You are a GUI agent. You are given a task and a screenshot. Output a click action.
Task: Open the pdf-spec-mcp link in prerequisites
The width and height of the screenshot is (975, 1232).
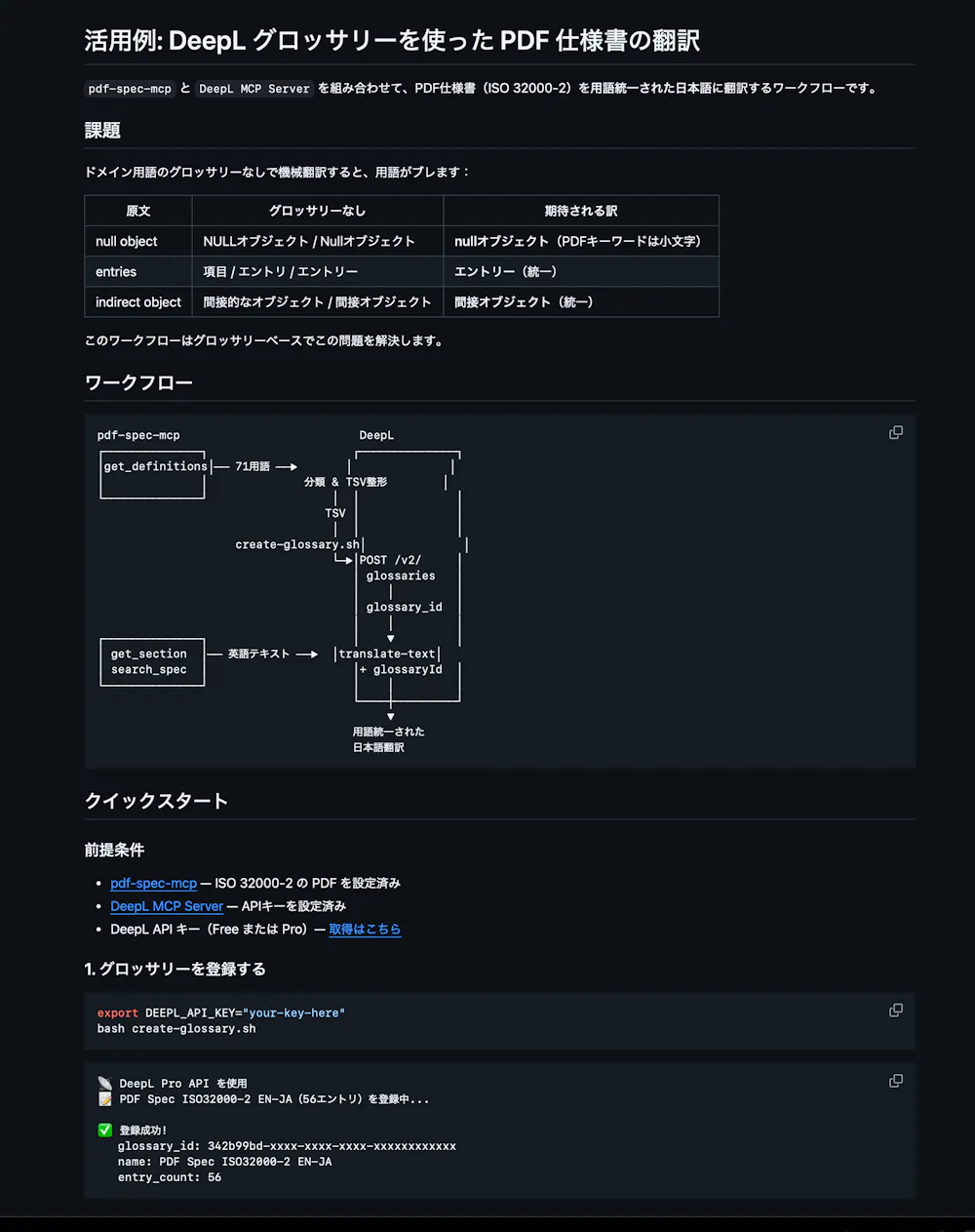[153, 883]
